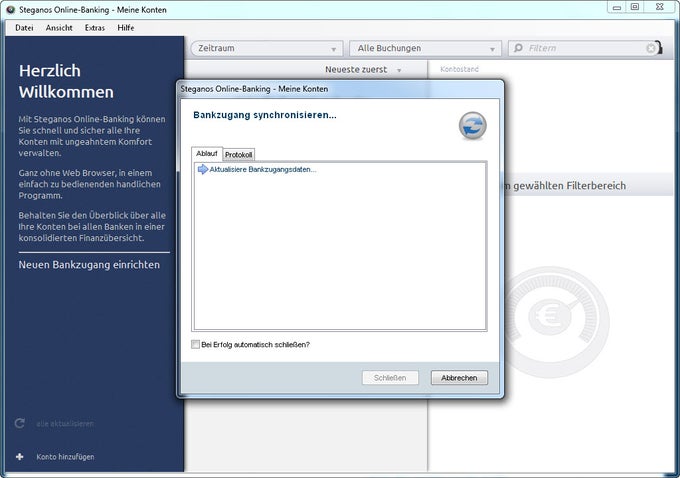Click the plus icon for Konto hinzufügen

20,456
